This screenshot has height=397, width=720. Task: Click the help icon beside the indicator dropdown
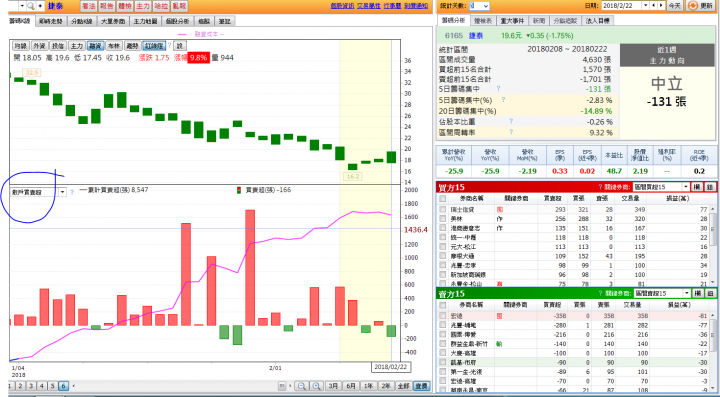(x=72, y=193)
